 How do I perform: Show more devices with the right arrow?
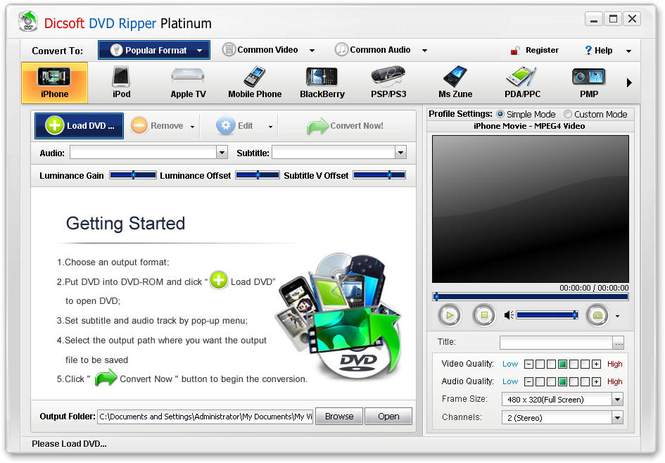(x=629, y=83)
